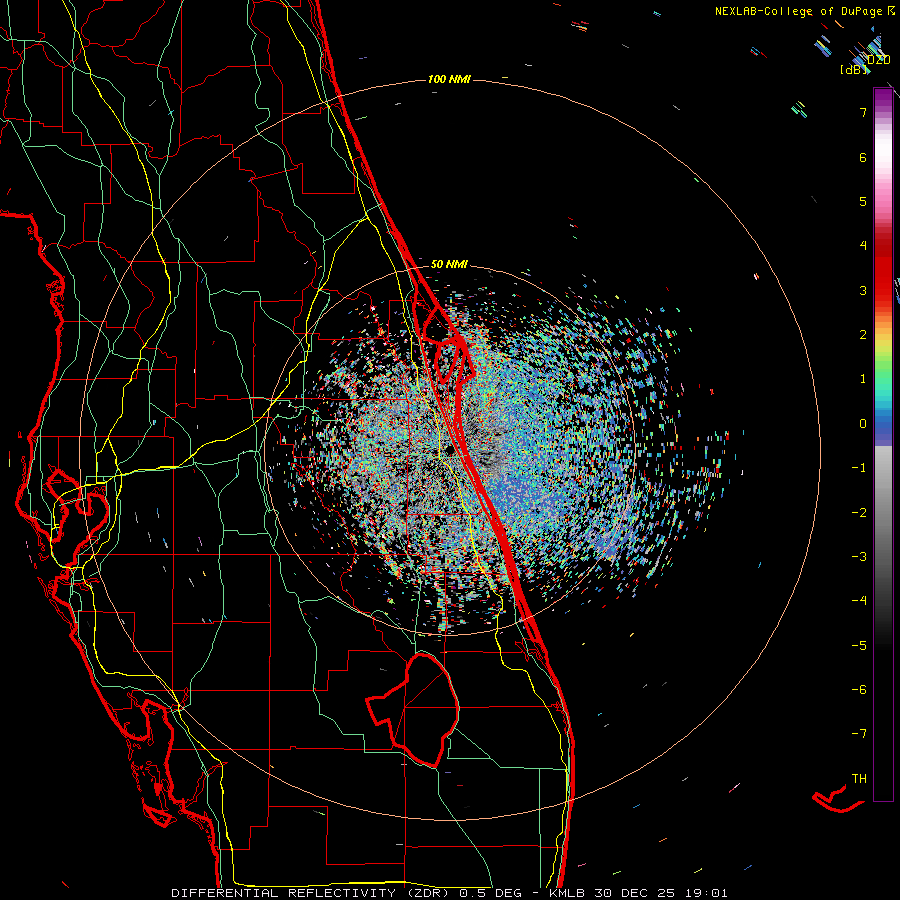Screen dimensions: 900x900
Task: Click the "3" value on the dB scale
Action: (863, 290)
